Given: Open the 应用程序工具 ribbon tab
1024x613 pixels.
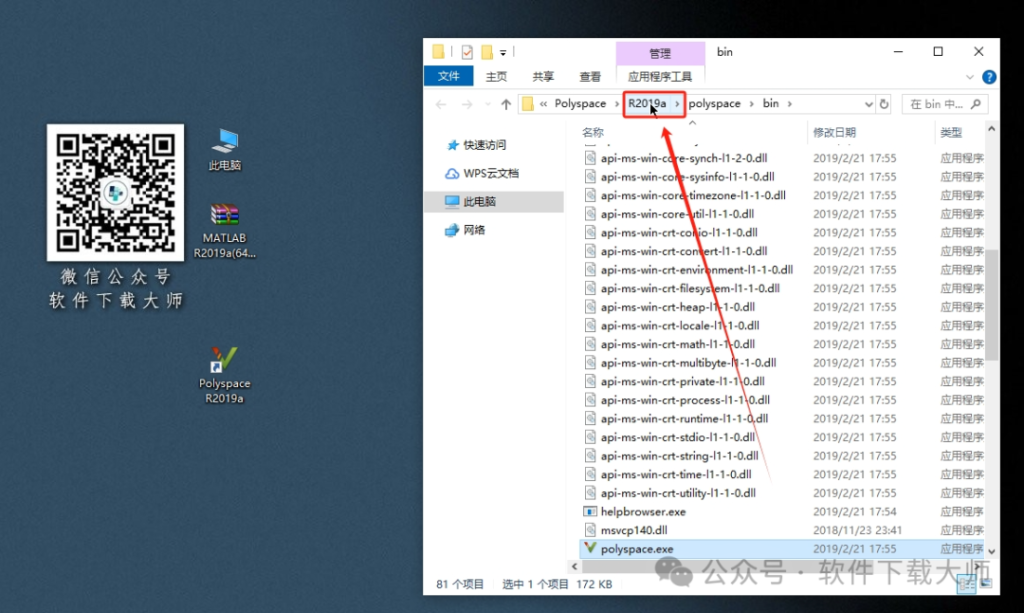Looking at the screenshot, I should 661,76.
